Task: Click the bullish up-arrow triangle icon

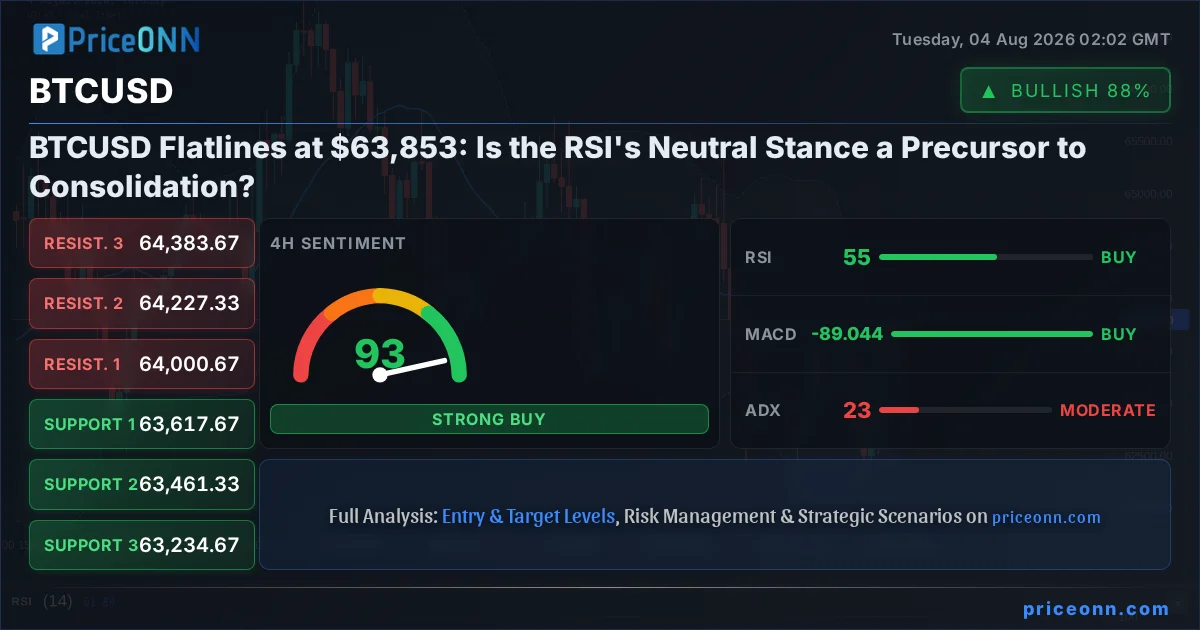Action: click(989, 91)
